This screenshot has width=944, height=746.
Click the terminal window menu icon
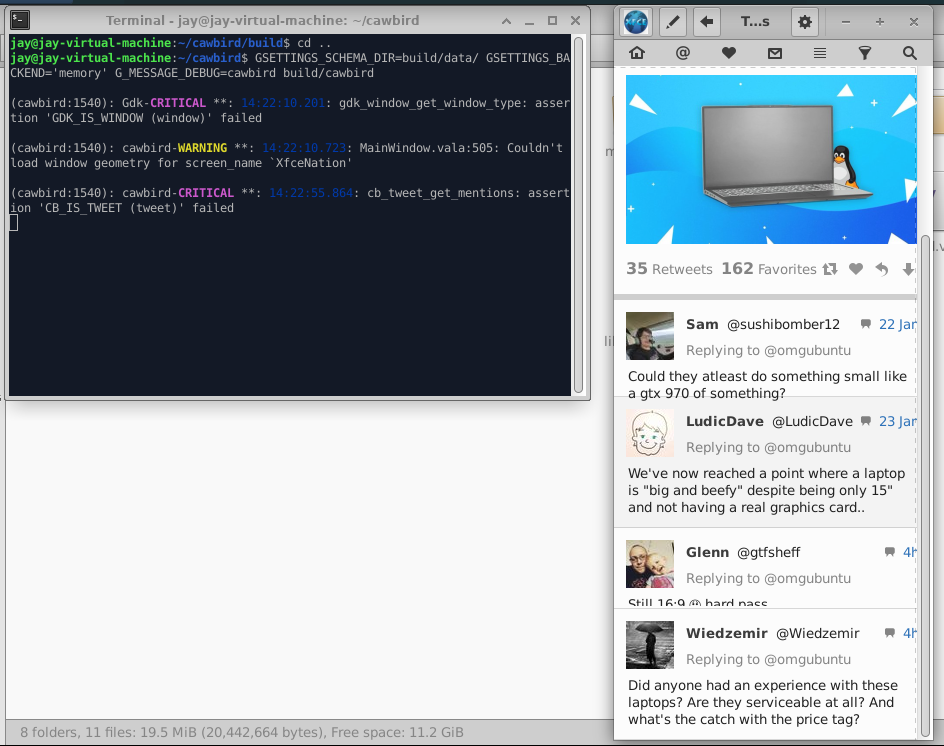point(20,20)
